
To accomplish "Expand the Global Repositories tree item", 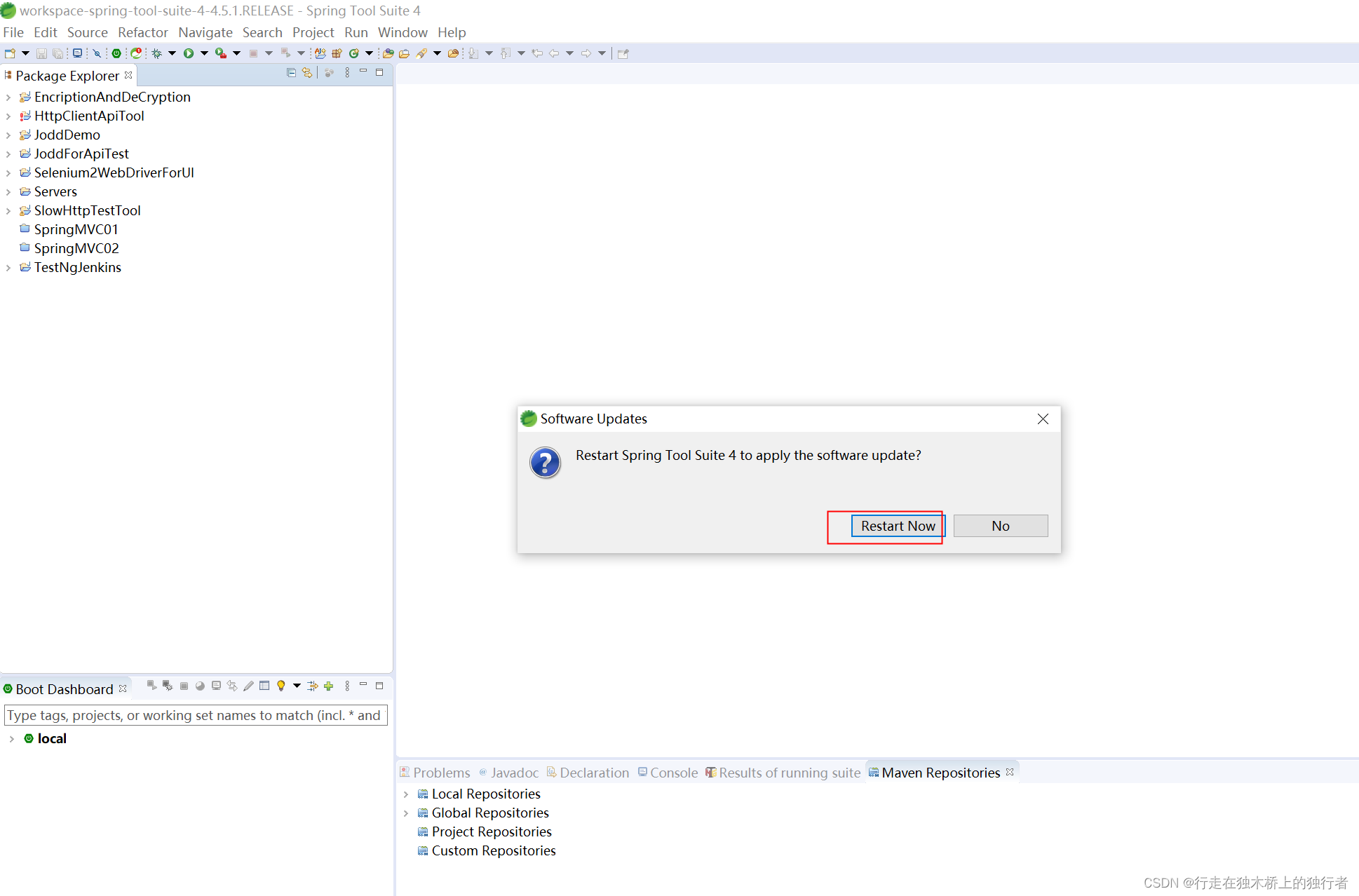I will [407, 813].
